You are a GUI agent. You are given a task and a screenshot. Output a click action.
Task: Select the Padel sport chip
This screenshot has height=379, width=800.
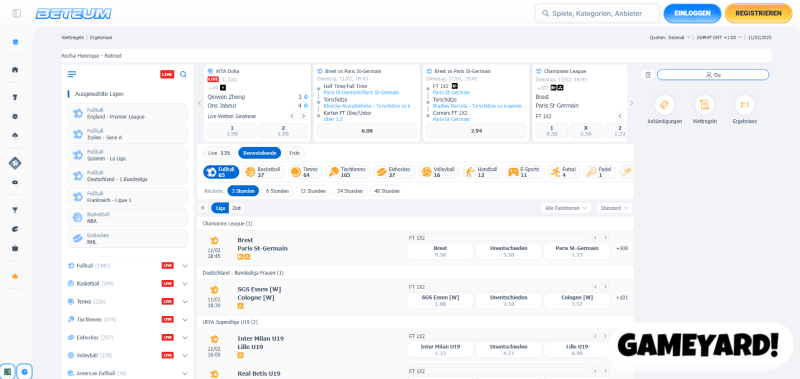[599, 172]
